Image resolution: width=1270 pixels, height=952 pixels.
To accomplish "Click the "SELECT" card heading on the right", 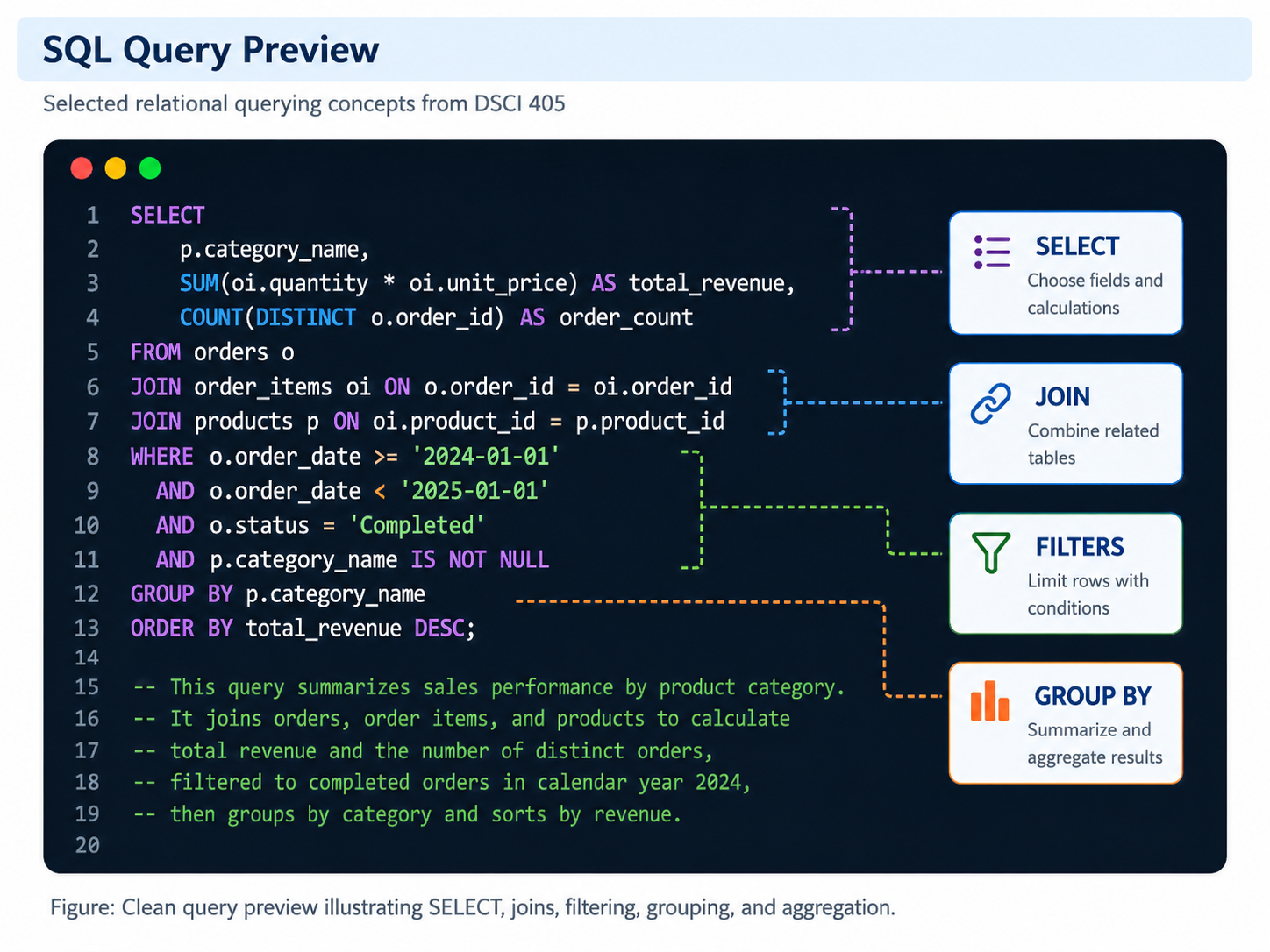I will coord(1077,246).
